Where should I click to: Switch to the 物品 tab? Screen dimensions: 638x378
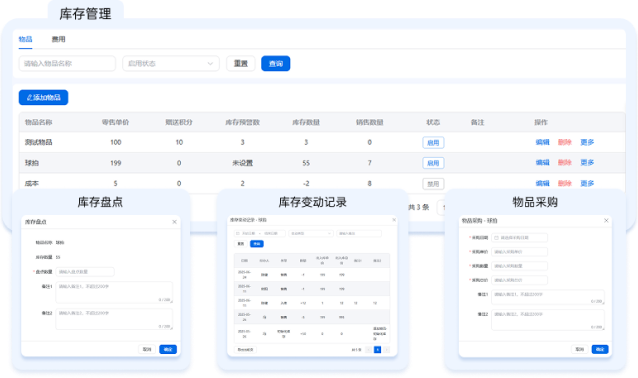coord(25,39)
